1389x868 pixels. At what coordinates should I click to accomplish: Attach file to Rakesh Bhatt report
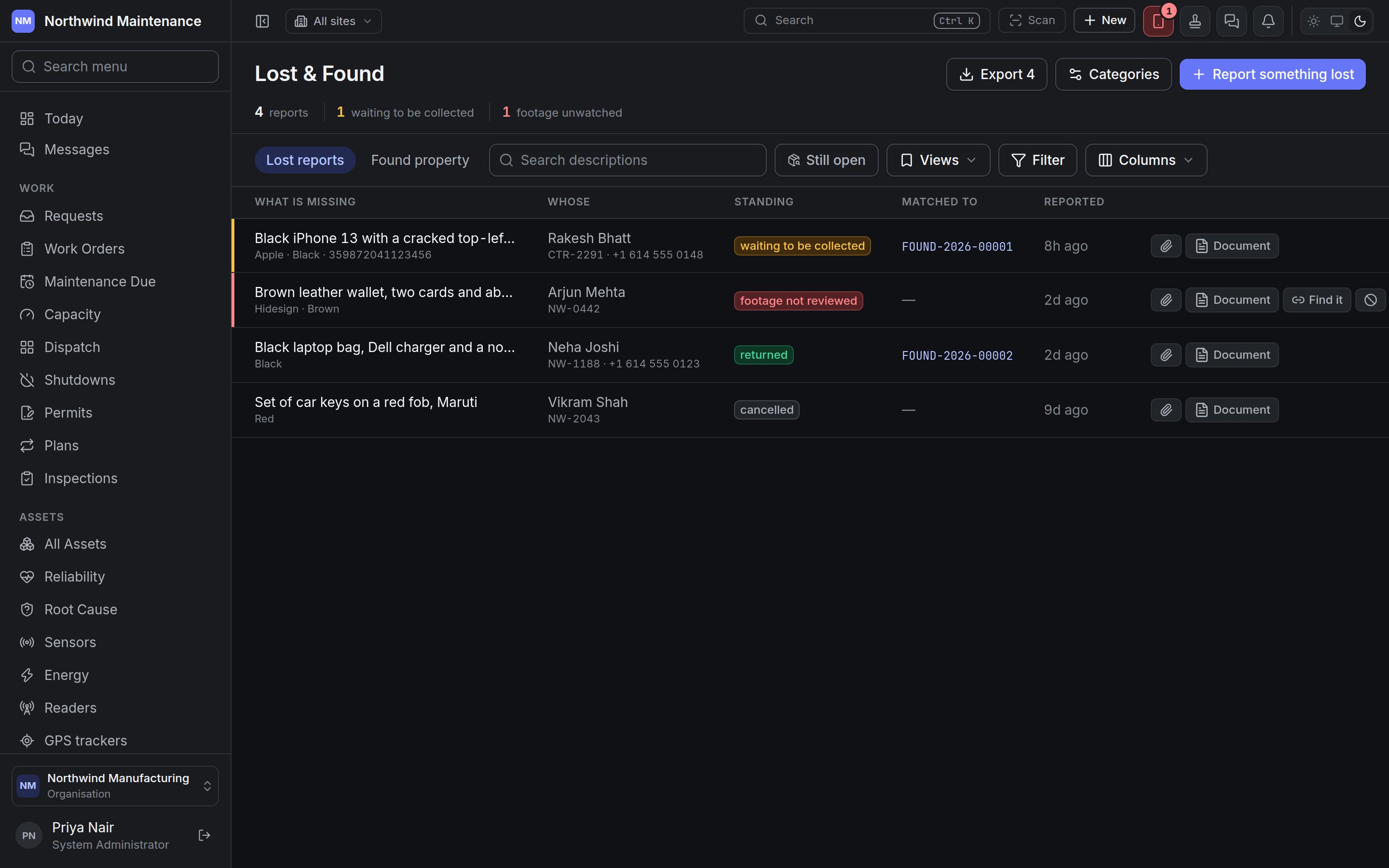coord(1166,246)
